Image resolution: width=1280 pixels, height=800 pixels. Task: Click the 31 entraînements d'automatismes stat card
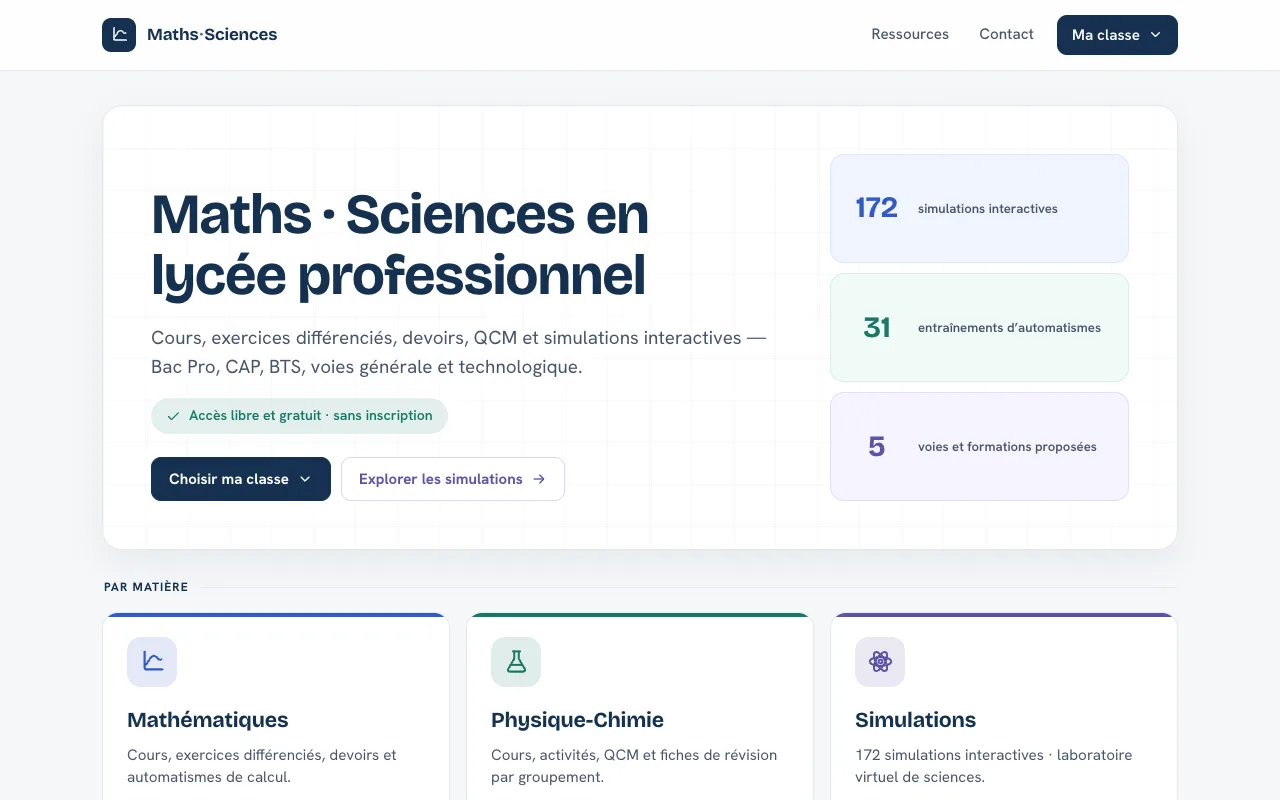(x=979, y=327)
